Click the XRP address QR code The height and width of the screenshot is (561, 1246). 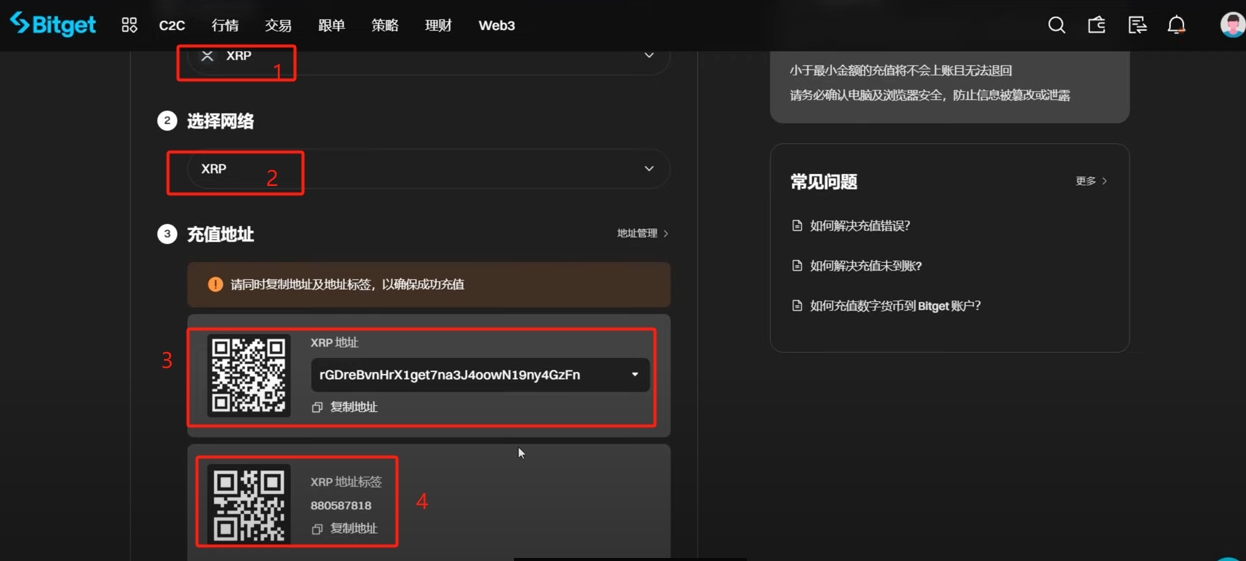click(249, 375)
